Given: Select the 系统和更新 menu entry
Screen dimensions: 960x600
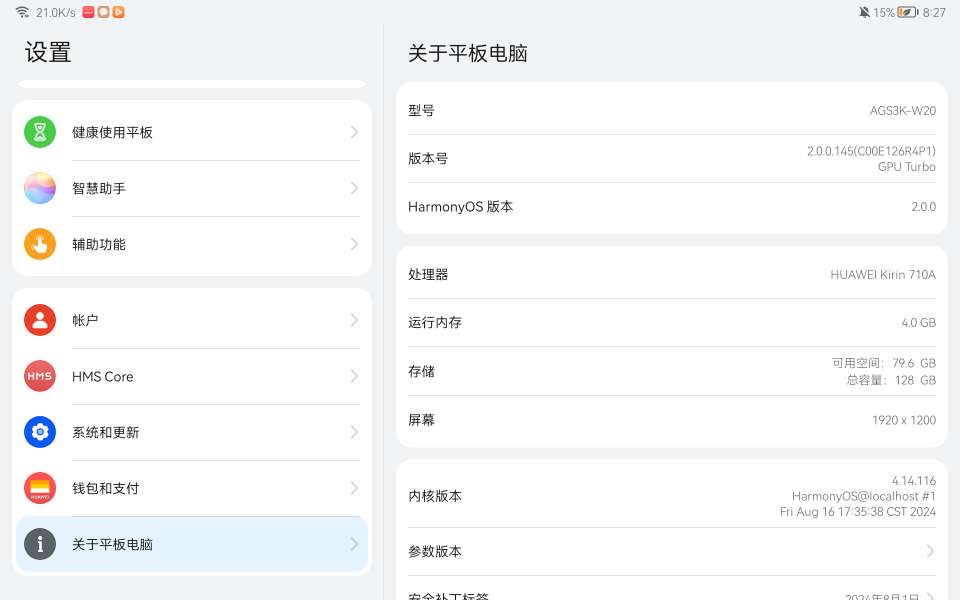Looking at the screenshot, I should pyautogui.click(x=190, y=432).
